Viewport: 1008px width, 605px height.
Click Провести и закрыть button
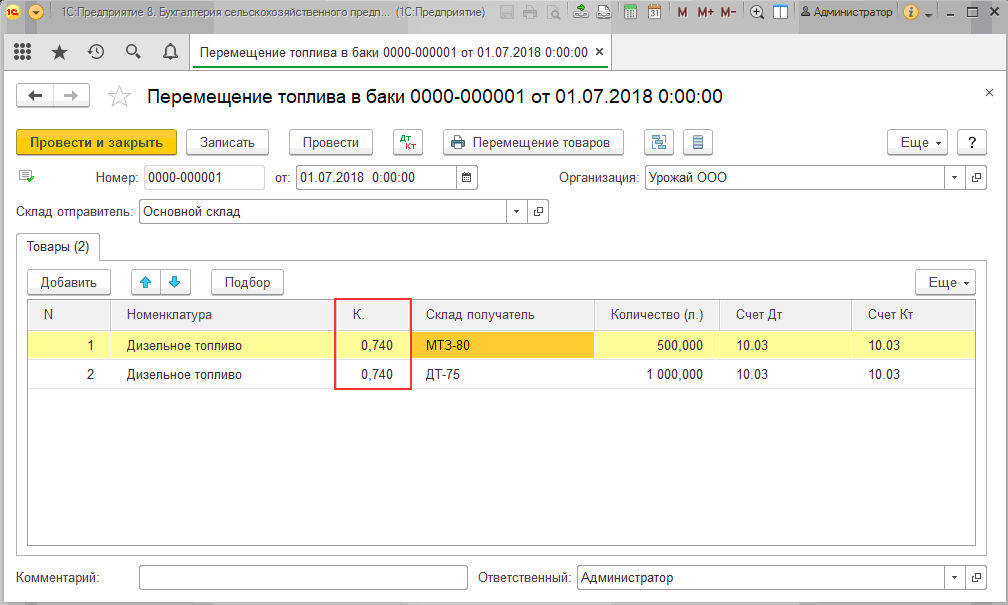[x=96, y=142]
